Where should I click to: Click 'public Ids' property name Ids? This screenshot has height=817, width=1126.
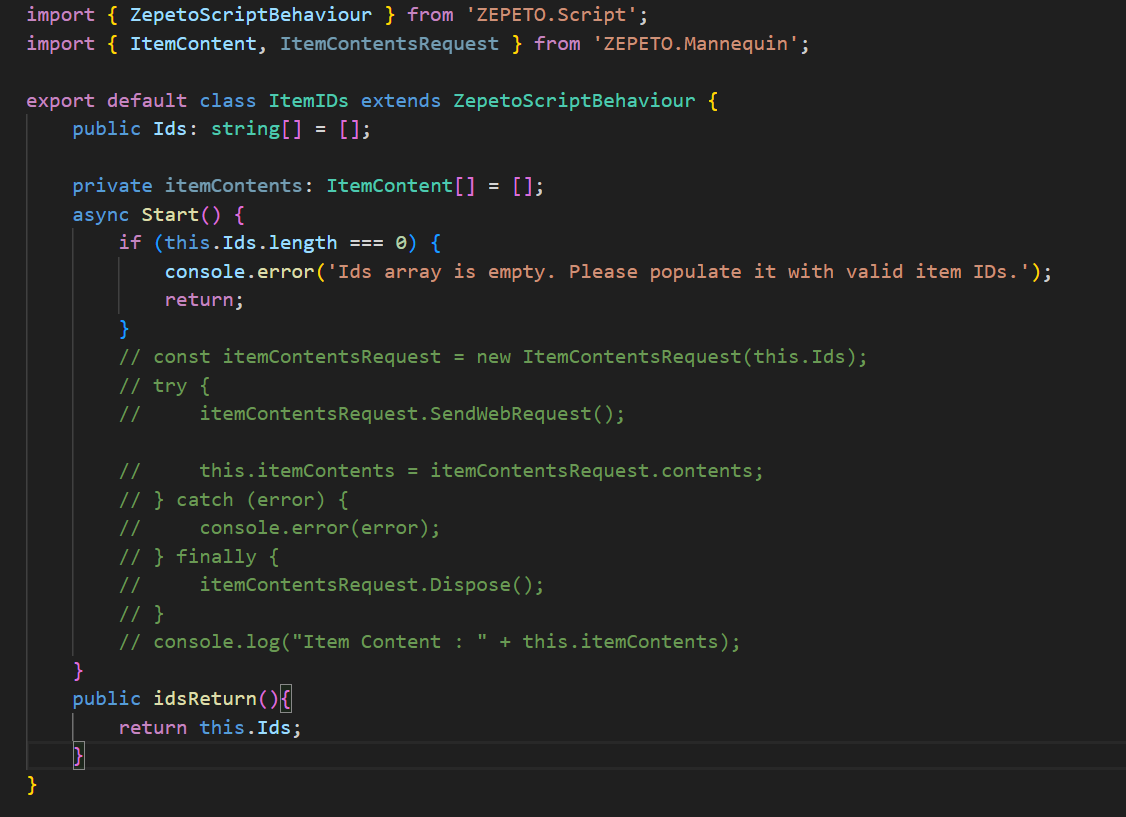point(169,129)
